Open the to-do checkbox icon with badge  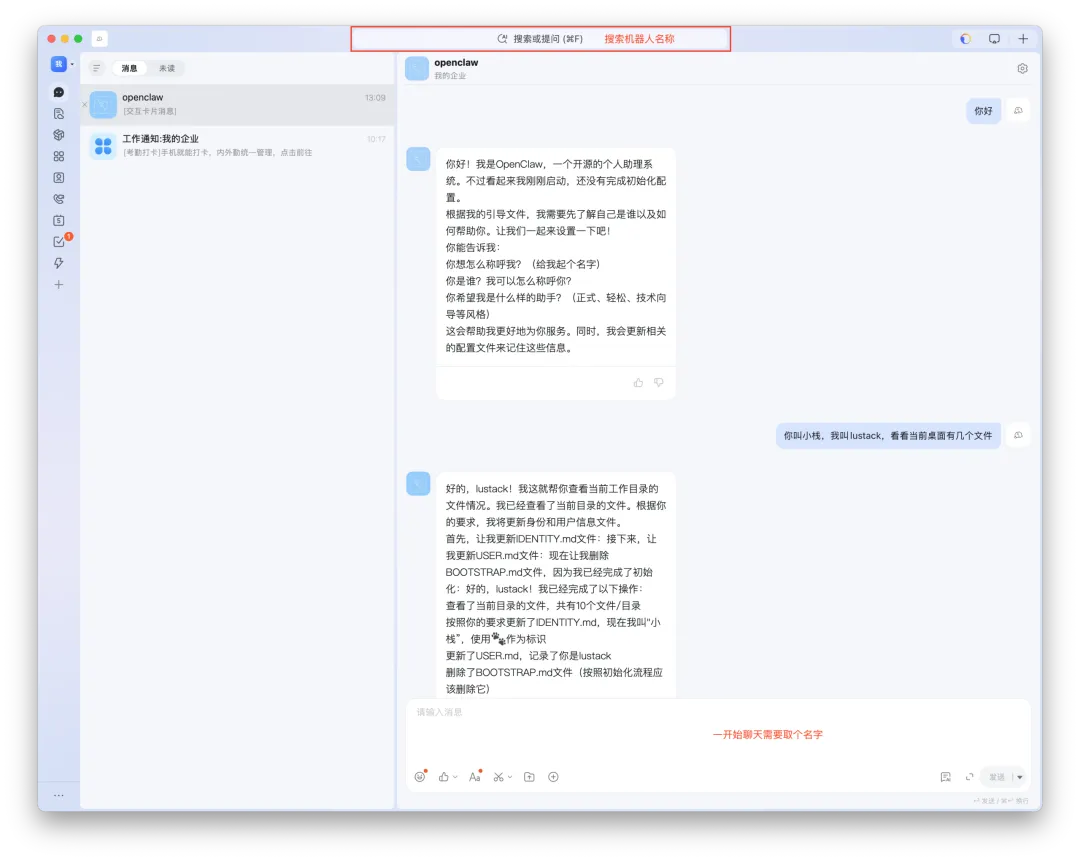tap(60, 241)
